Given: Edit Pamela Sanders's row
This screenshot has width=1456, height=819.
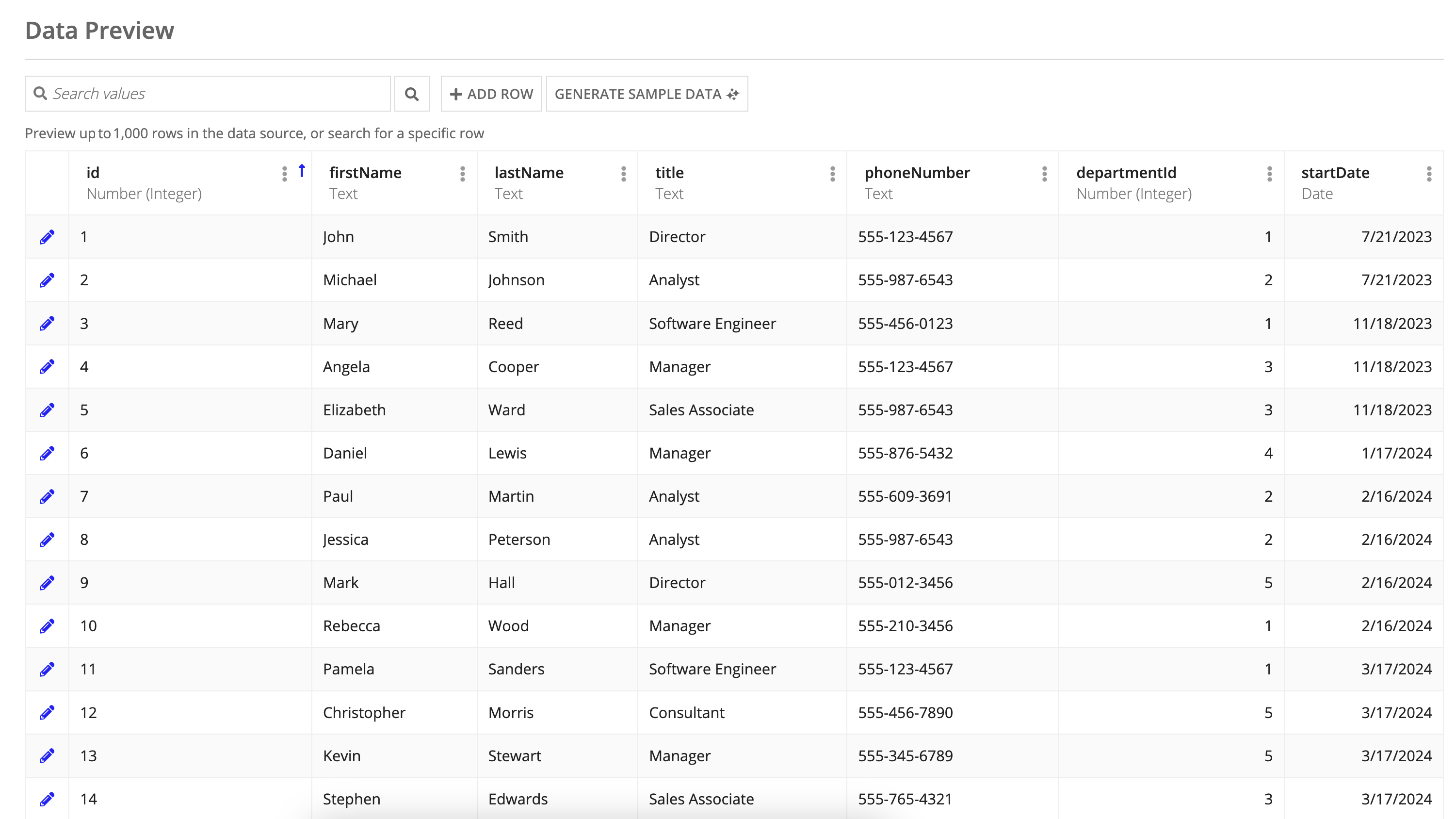Looking at the screenshot, I should click(47, 669).
